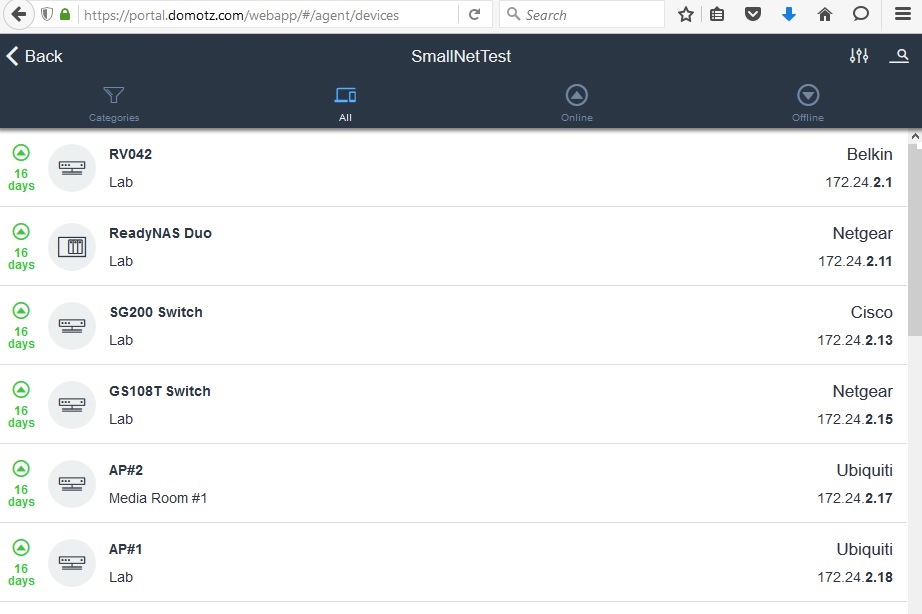The width and height of the screenshot is (922, 614).
Task: Open the AP#1 device name
Action: tap(126, 549)
